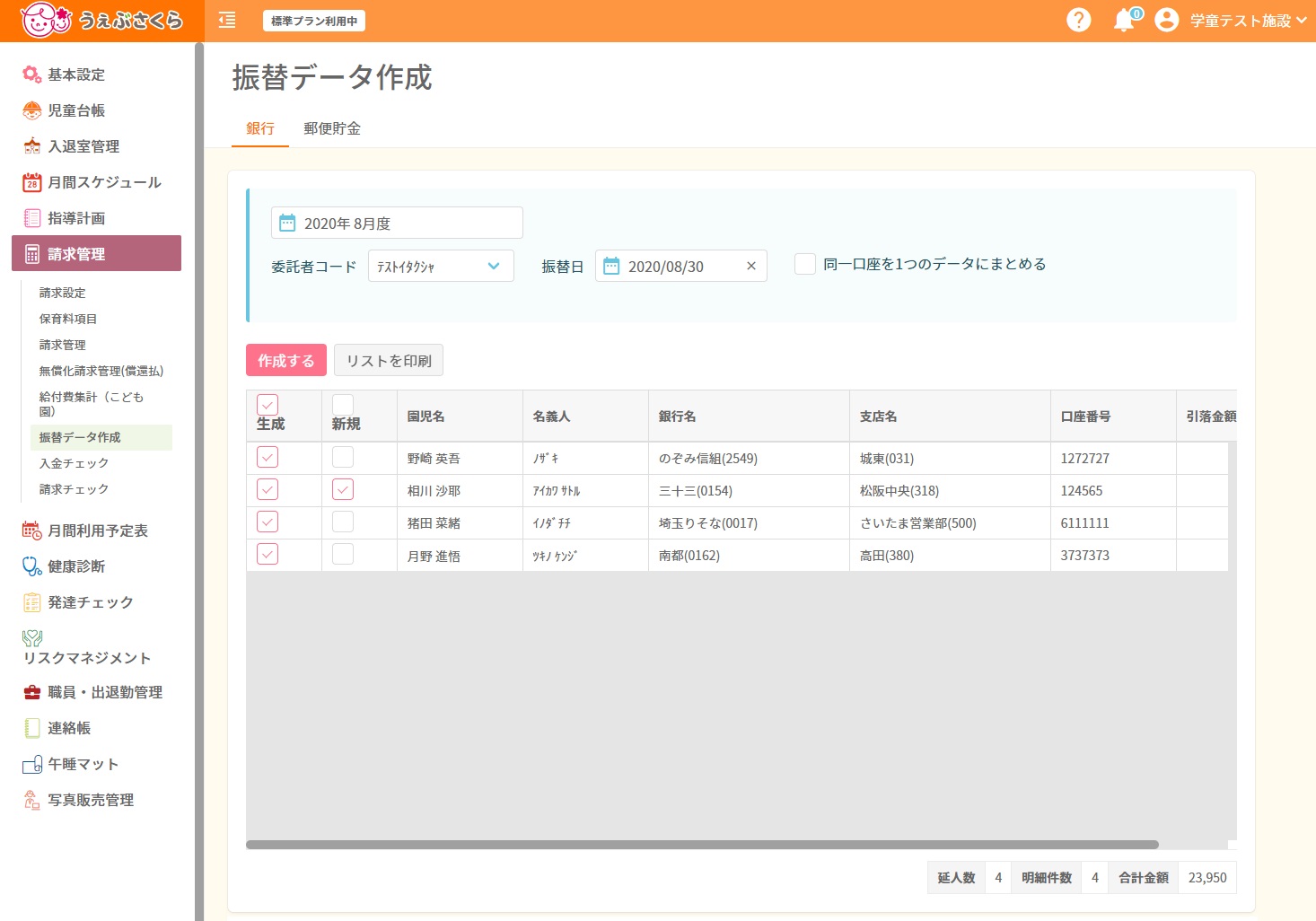Viewport: 1316px width, 921px height.
Task: Open the notifications bell icon
Action: pos(1123,20)
